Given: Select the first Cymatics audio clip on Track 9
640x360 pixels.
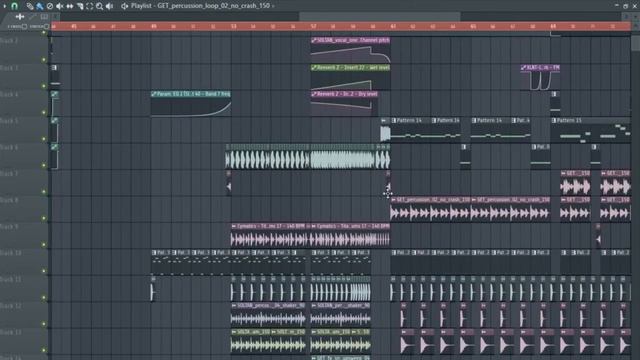Looking at the screenshot, I should 270,236.
